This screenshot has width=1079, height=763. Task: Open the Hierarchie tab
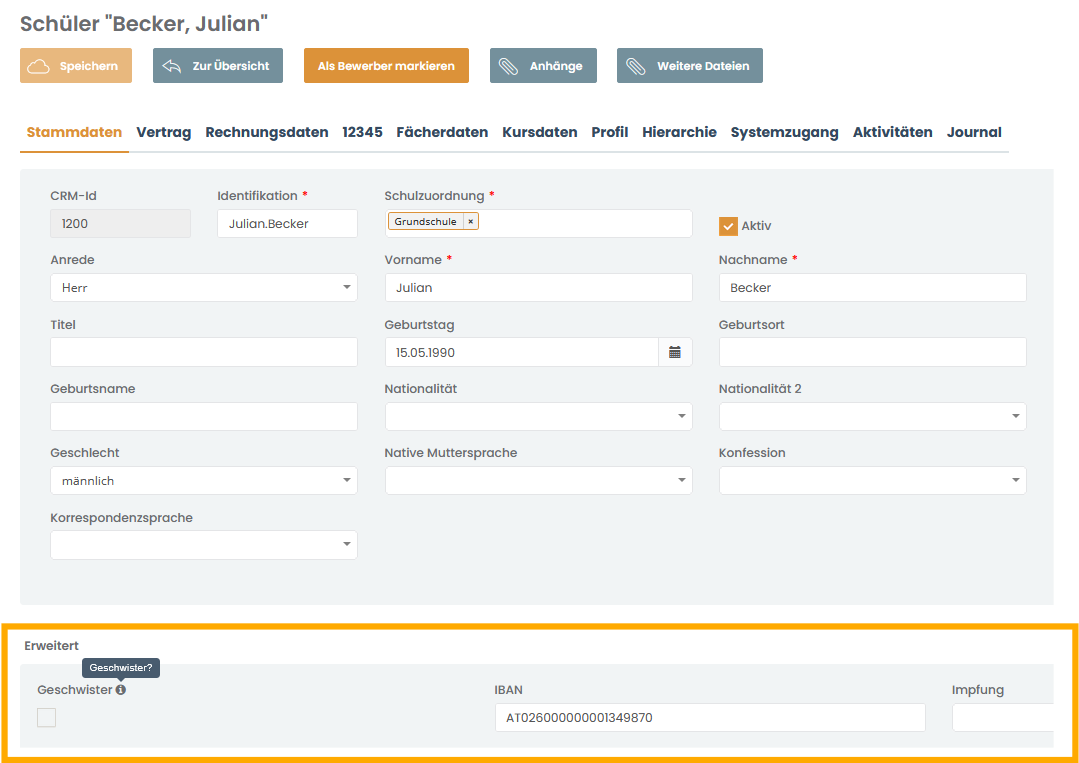pos(679,132)
